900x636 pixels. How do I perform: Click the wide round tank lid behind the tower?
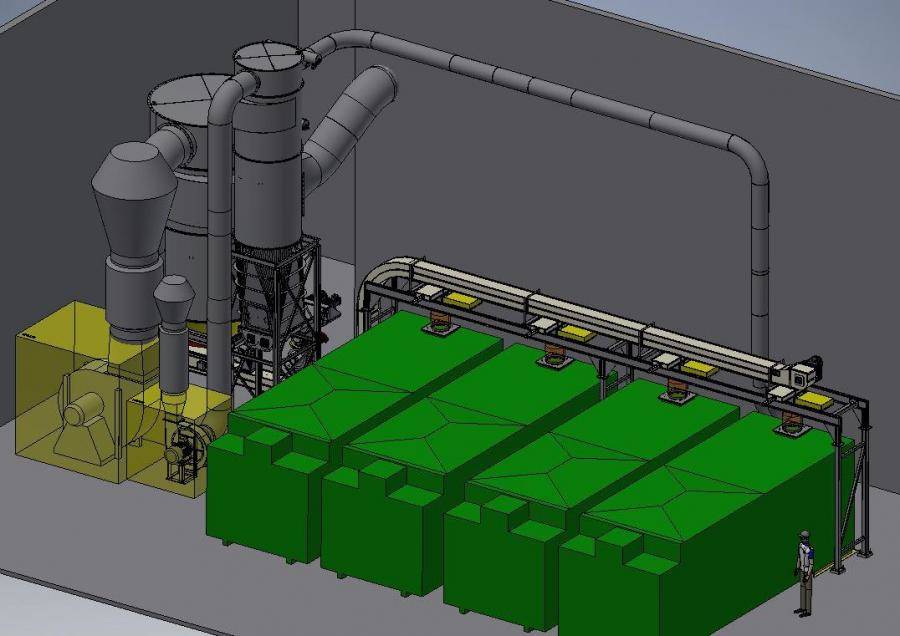pos(180,98)
